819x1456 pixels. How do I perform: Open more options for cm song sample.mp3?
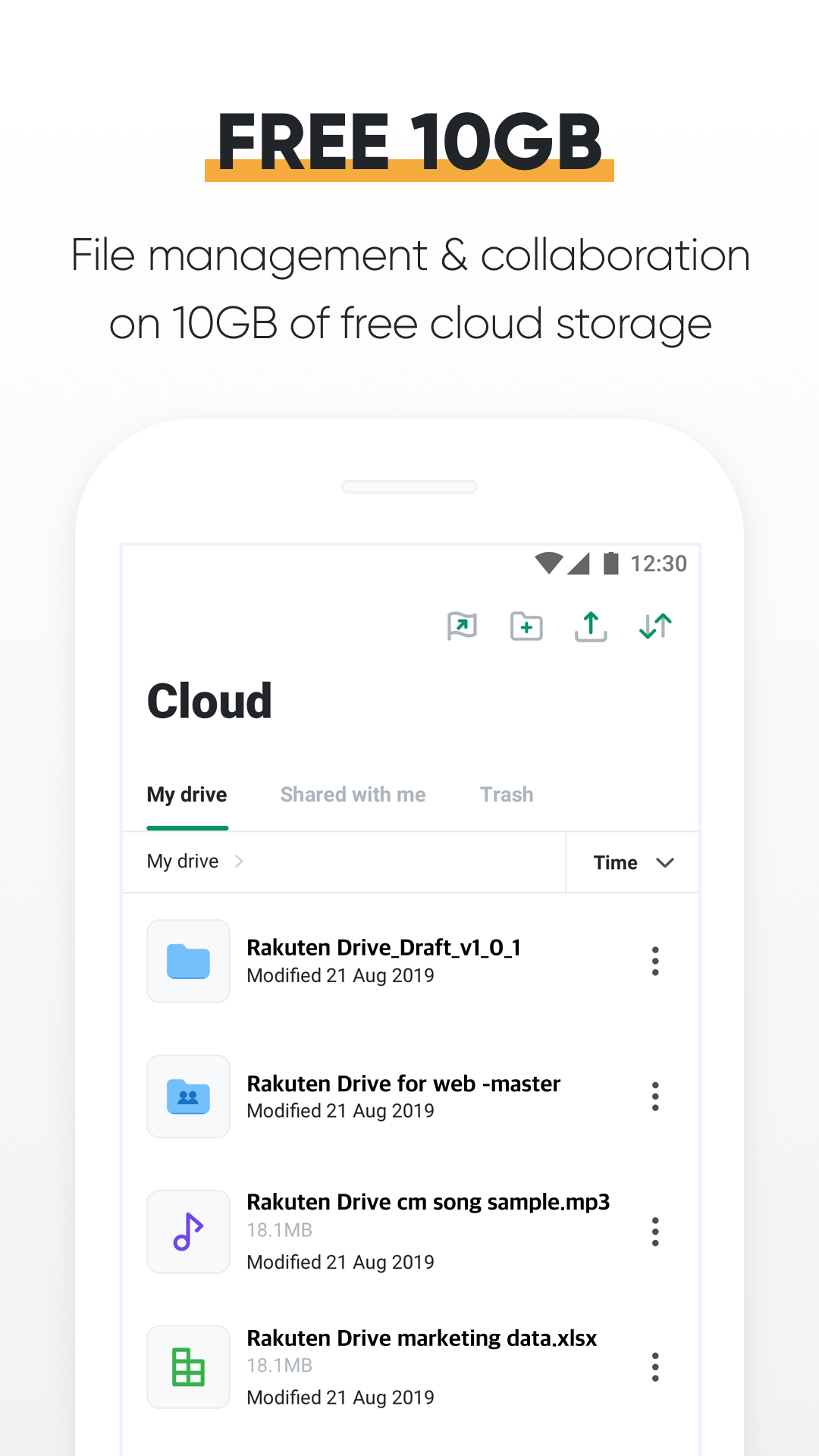click(655, 1232)
